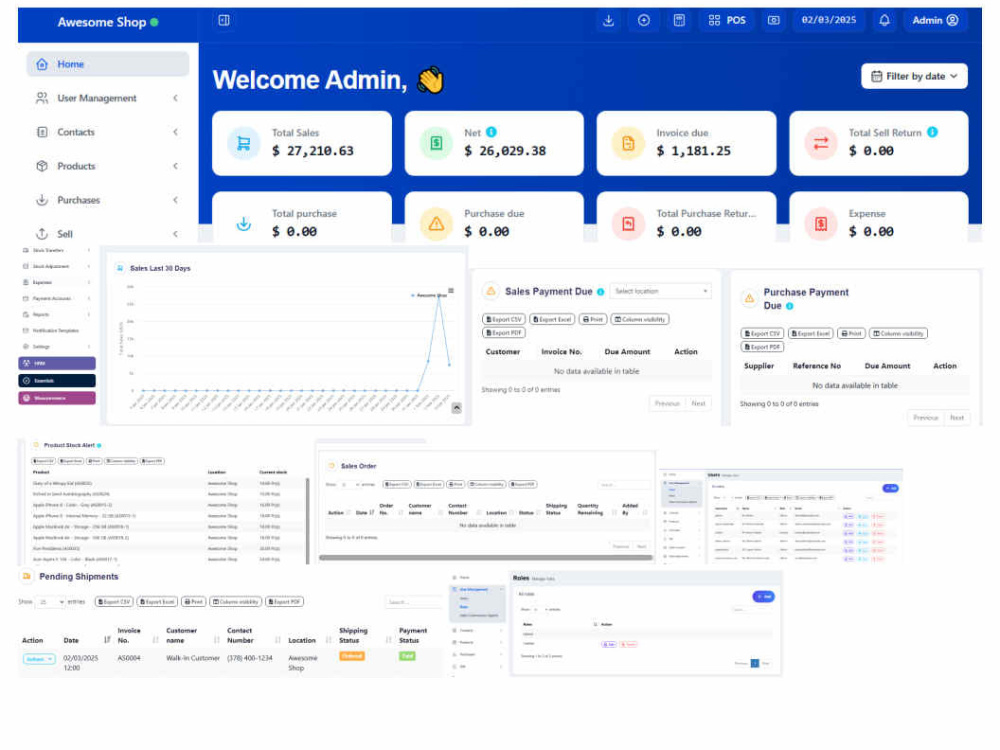Screen dimensions: 1000x750
Task: Click Next in Sales Payment Due pagination
Action: tap(698, 404)
